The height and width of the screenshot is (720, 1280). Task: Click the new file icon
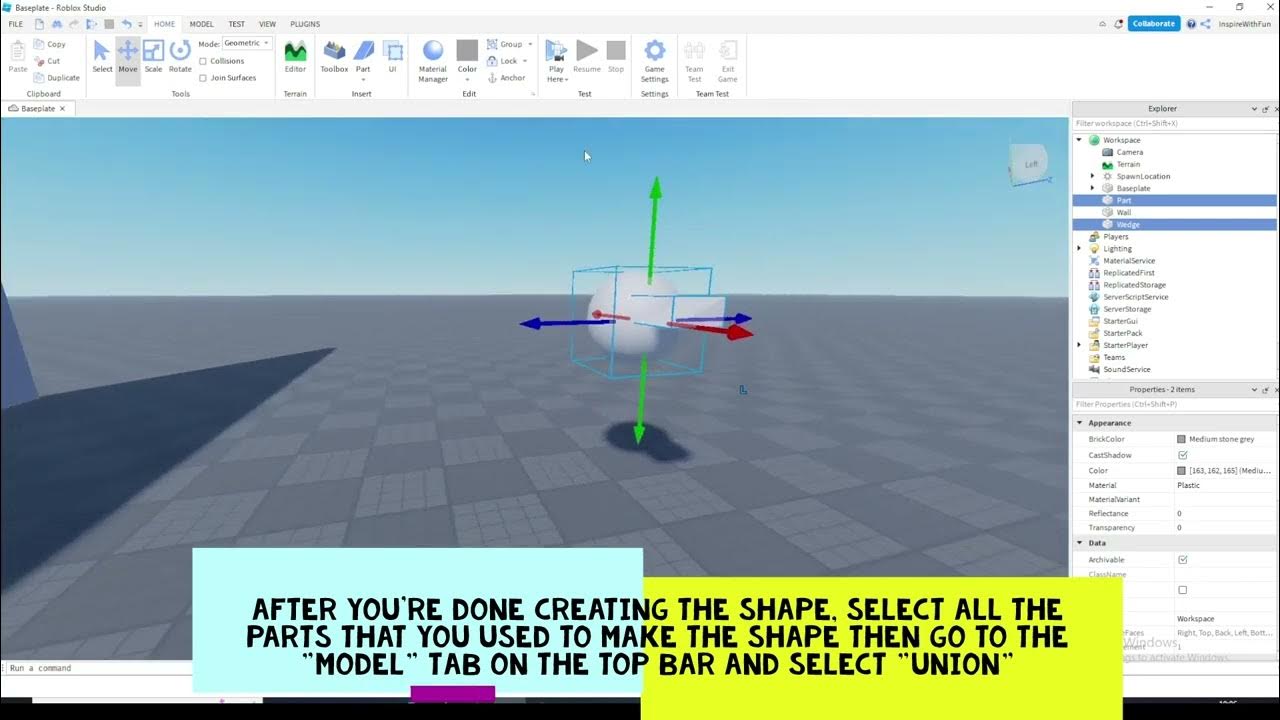(x=39, y=24)
